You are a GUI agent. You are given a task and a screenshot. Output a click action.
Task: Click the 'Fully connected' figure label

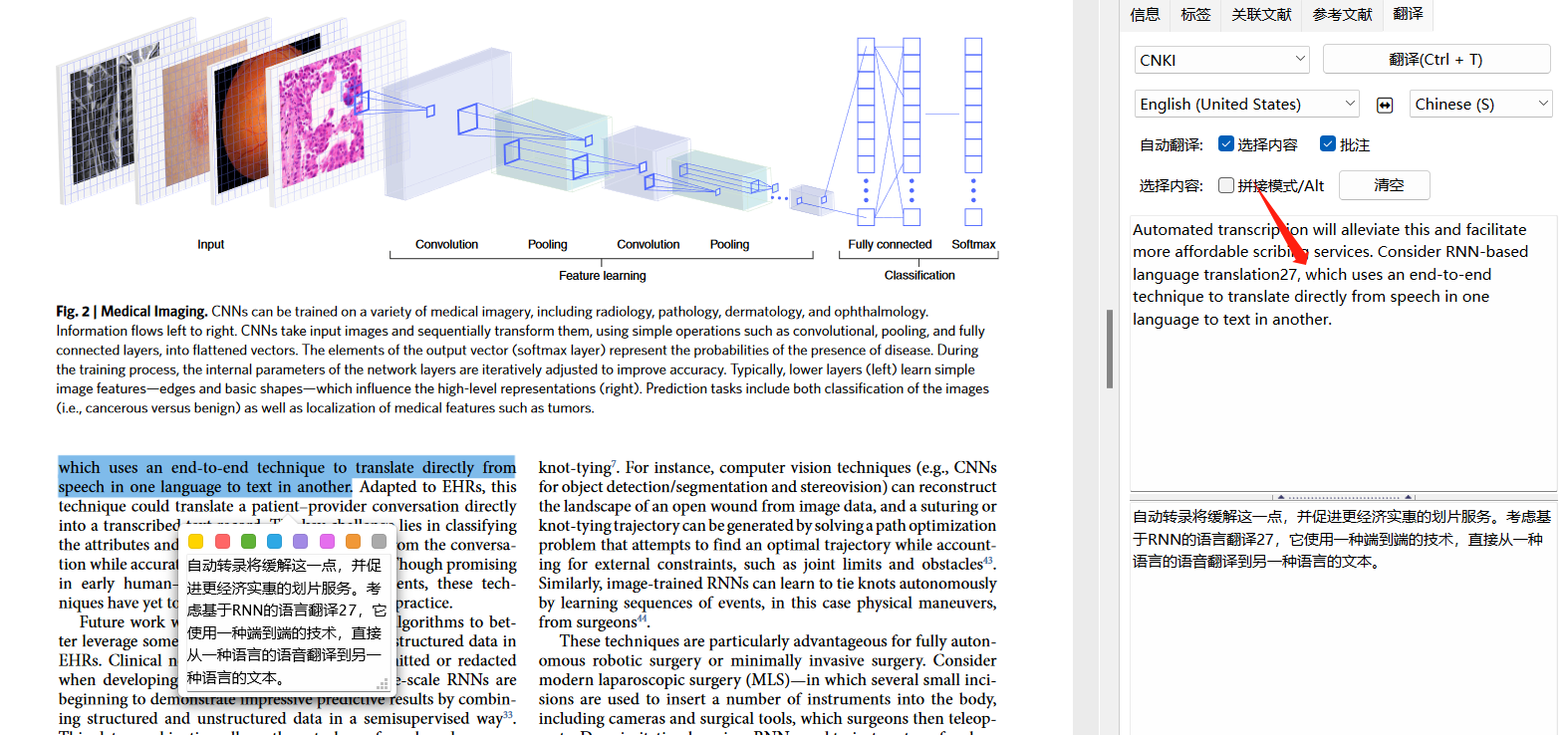click(890, 244)
